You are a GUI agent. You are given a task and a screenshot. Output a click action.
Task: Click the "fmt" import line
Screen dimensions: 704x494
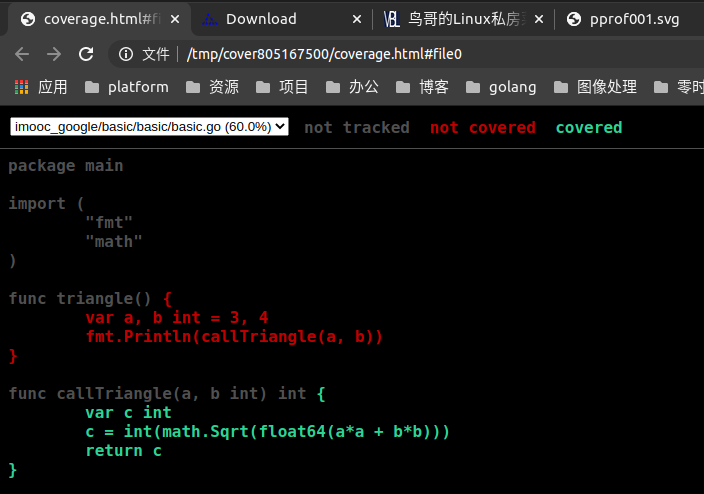109,223
